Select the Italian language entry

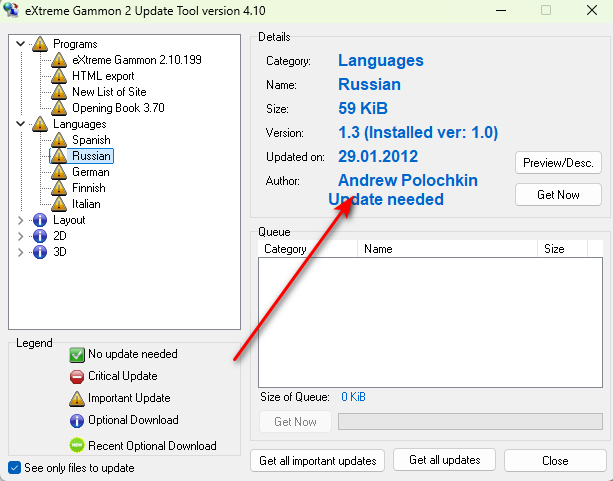point(86,204)
